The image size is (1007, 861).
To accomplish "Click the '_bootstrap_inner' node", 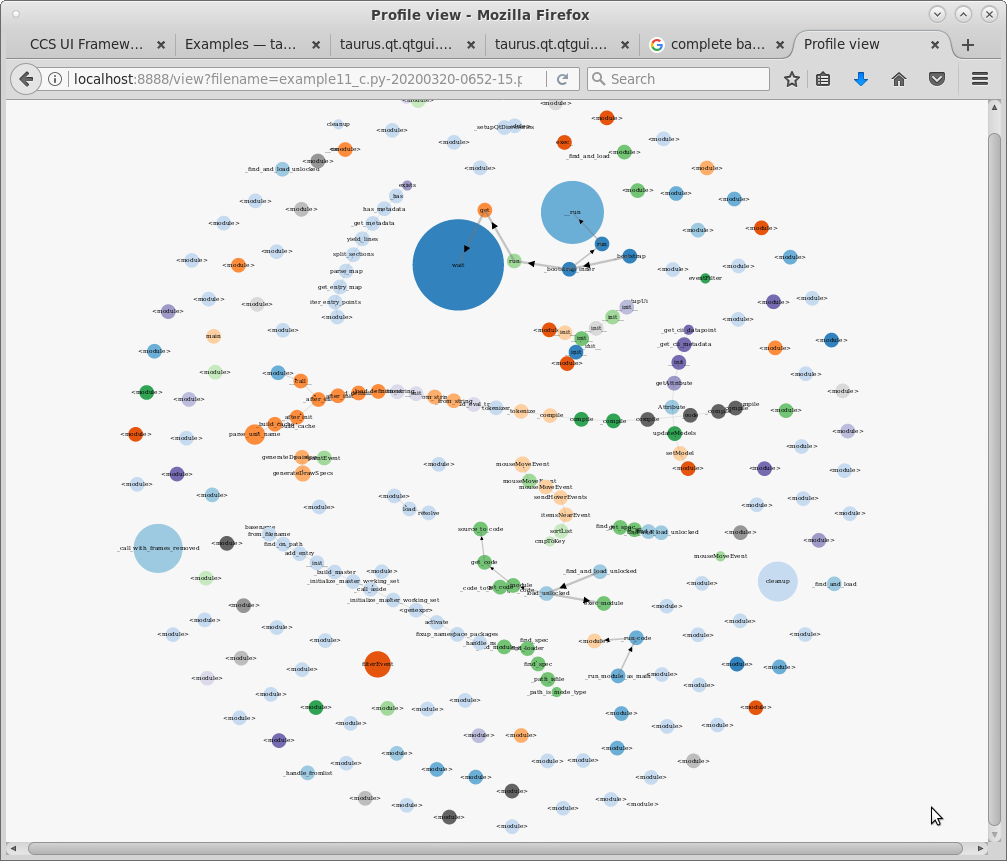I will point(571,267).
